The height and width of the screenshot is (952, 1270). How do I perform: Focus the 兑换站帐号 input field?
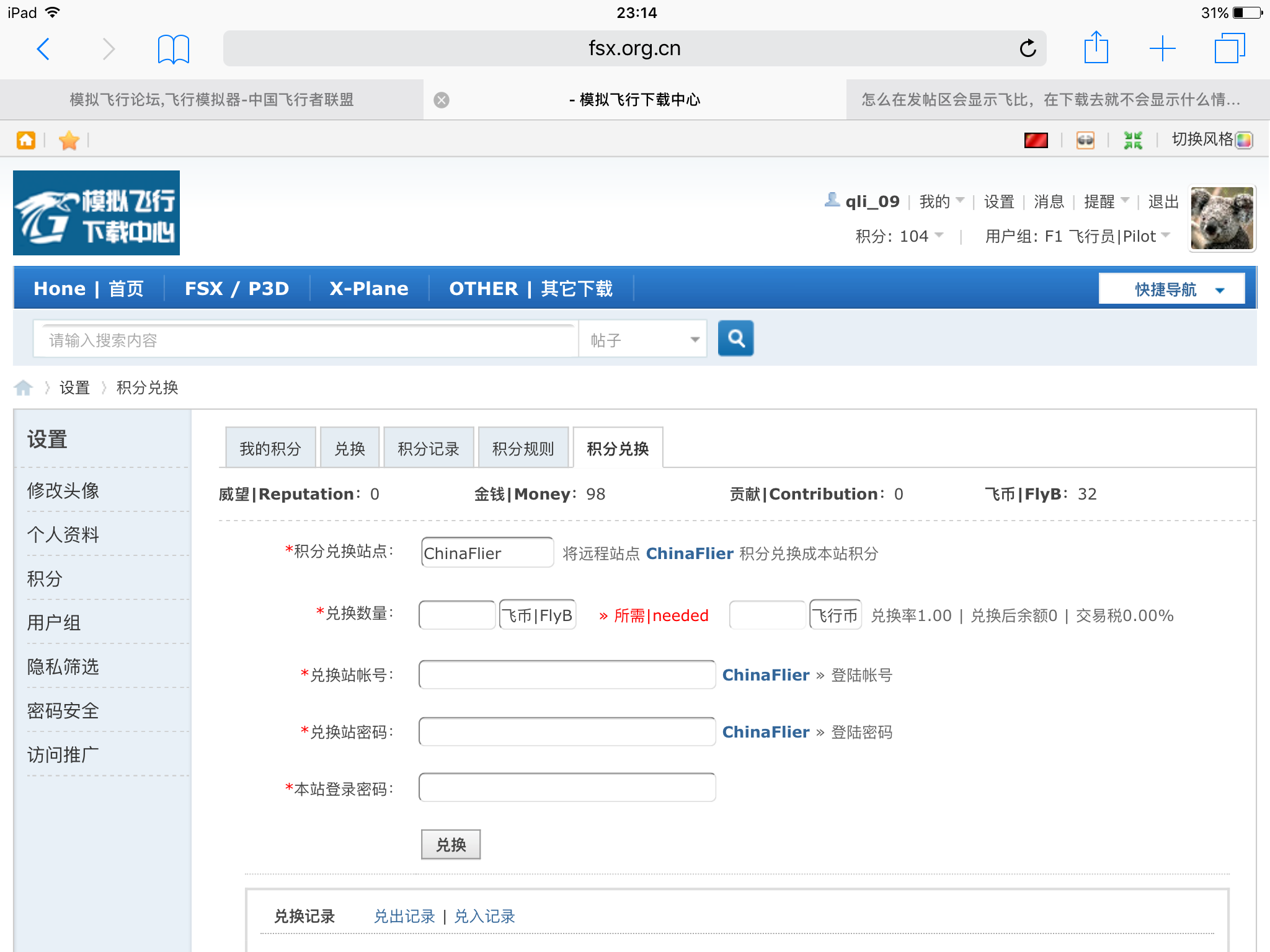567,674
